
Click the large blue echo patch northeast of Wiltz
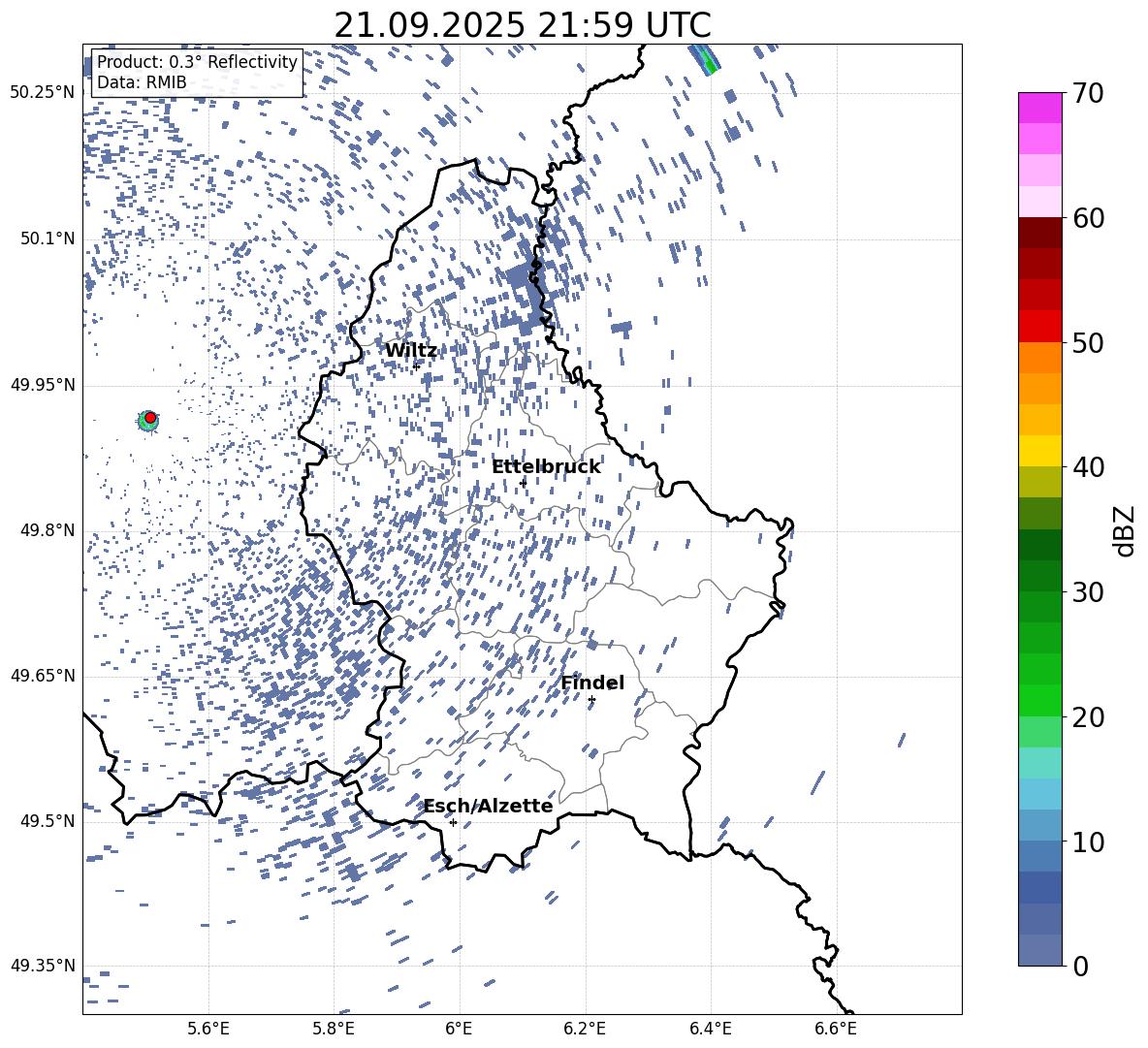click(521, 279)
